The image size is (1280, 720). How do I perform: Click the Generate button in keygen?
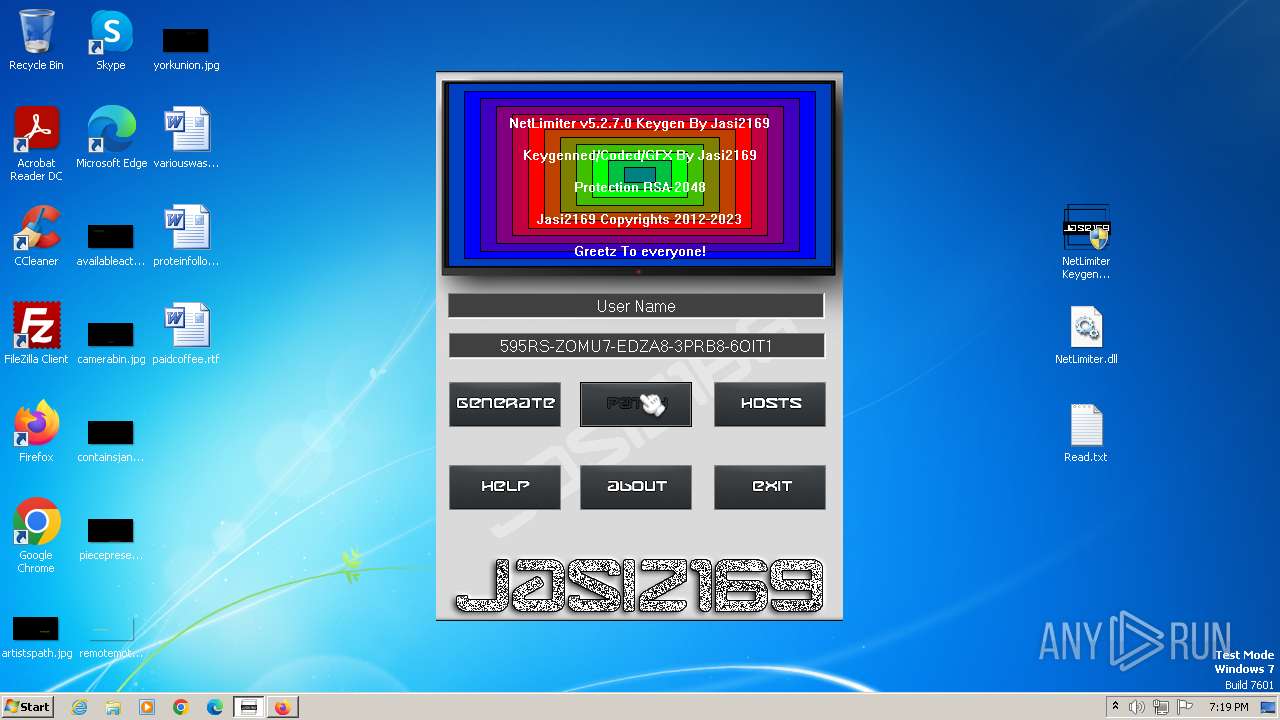tap(505, 404)
